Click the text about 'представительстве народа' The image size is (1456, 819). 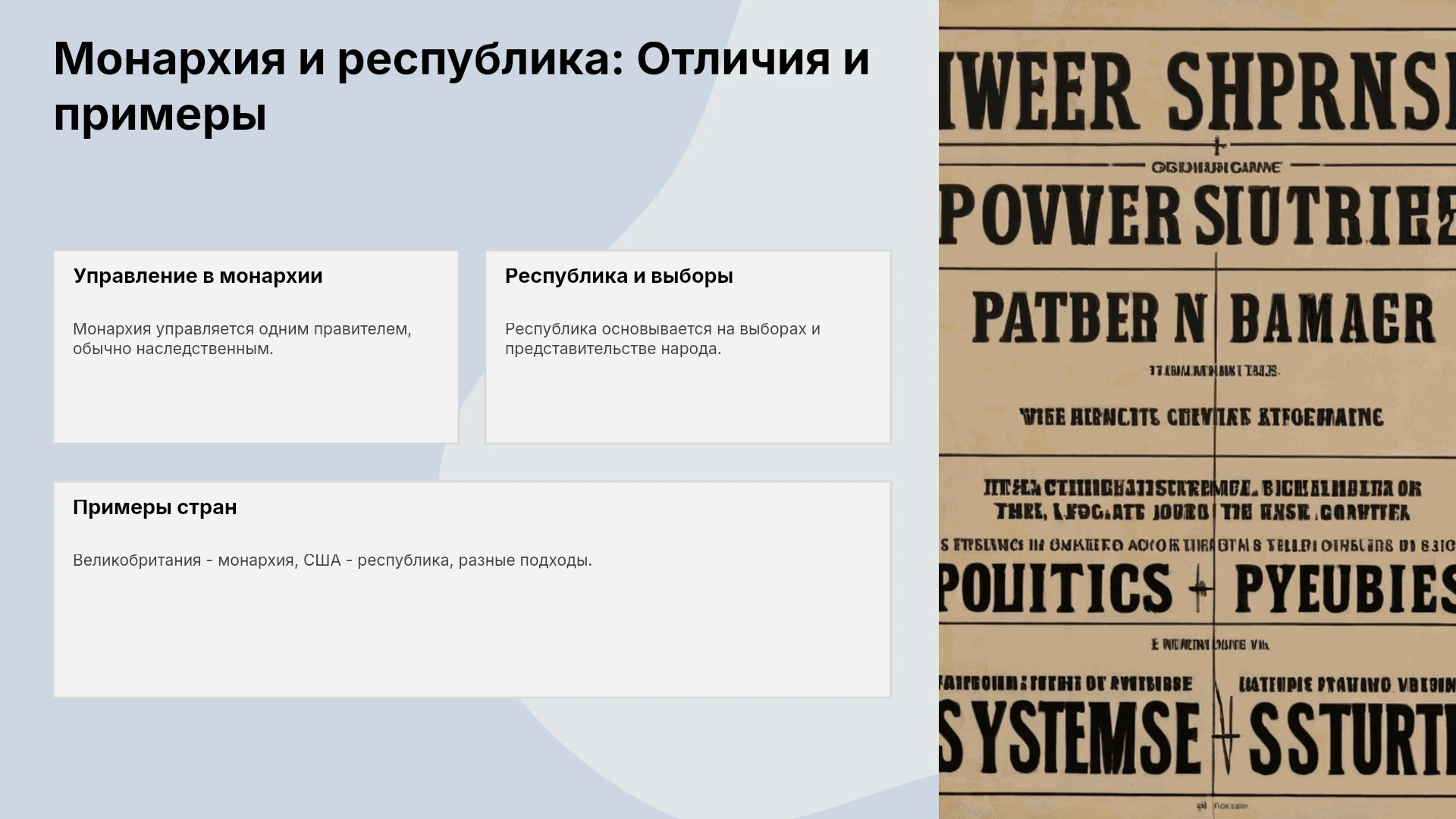point(613,349)
